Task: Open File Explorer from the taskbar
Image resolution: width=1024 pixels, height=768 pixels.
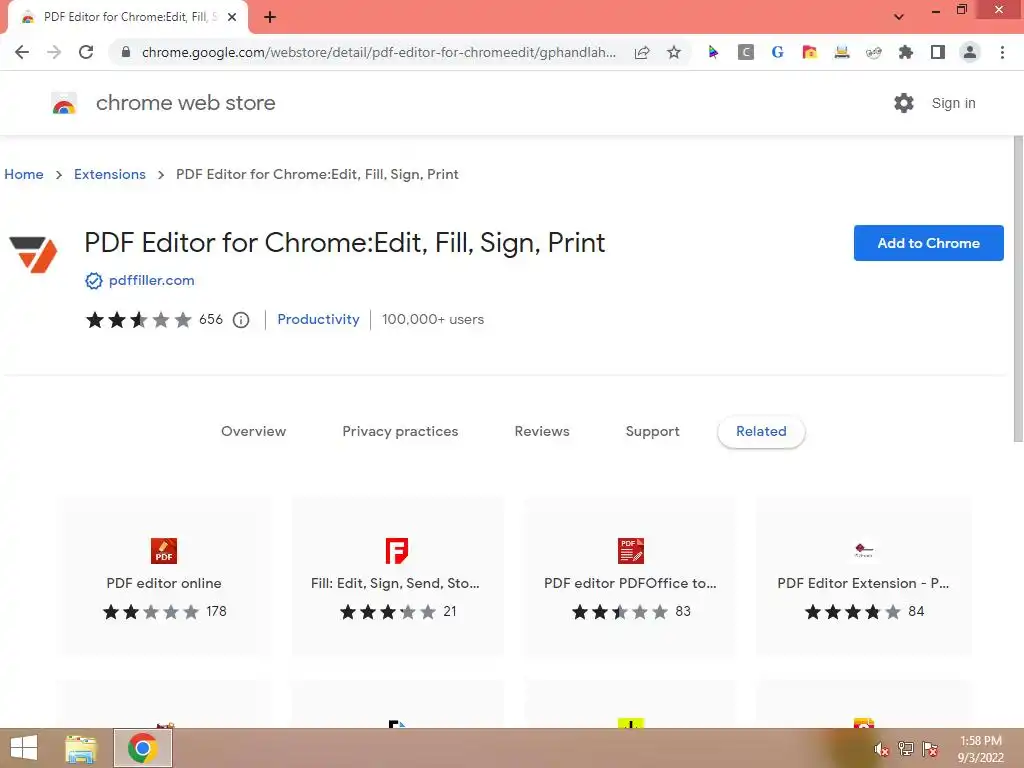Action: click(x=81, y=748)
